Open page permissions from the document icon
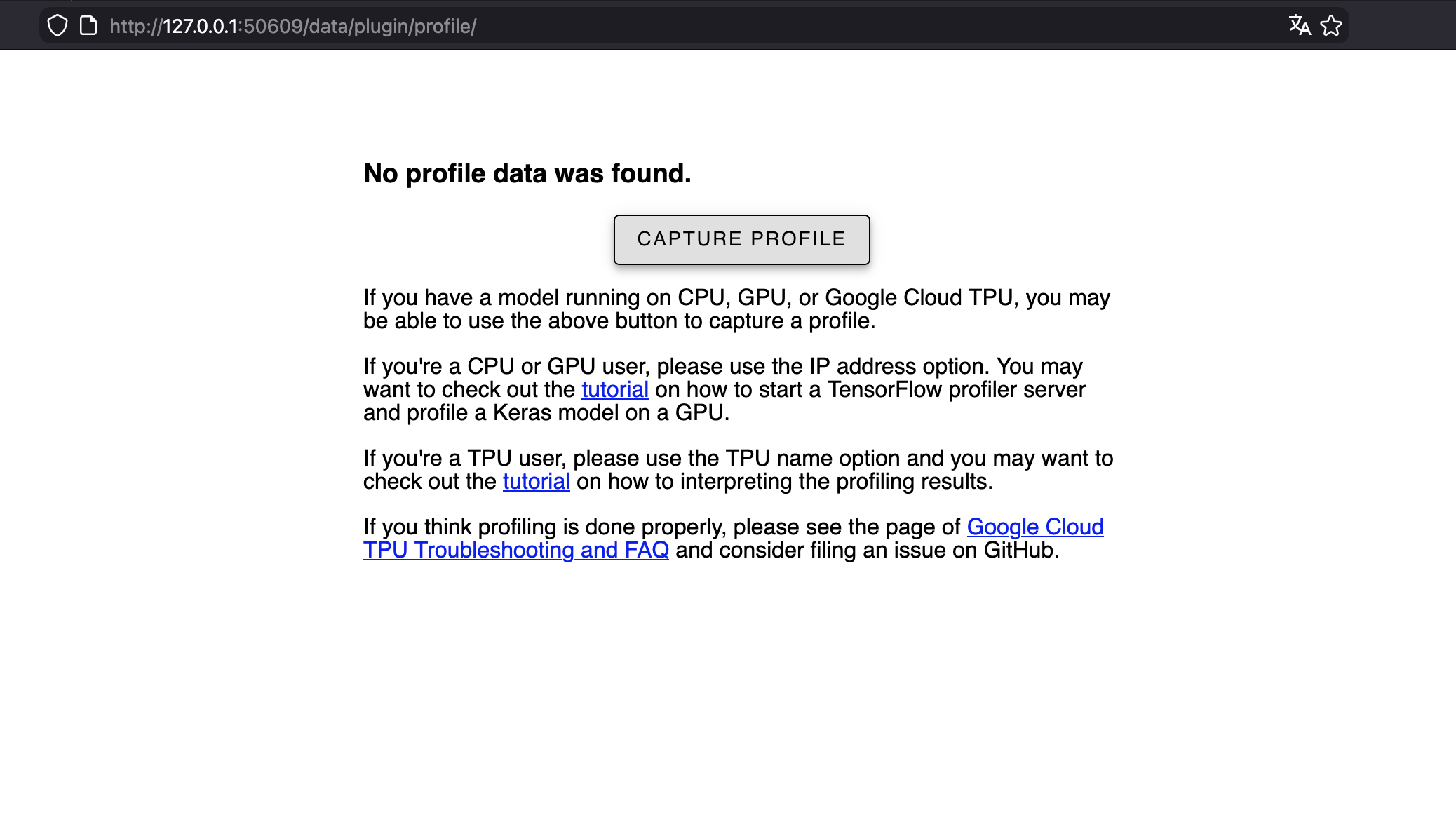The width and height of the screenshot is (1456, 822). pos(88,25)
